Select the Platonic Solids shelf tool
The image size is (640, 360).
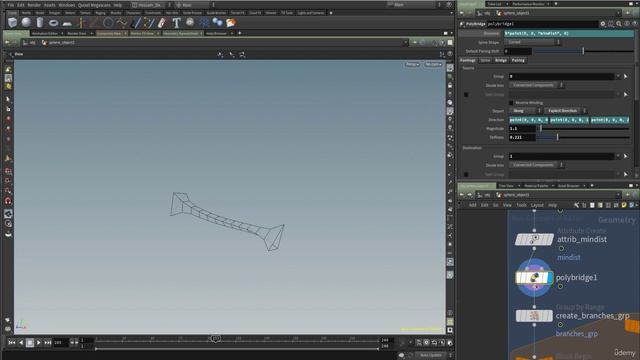[x=190, y=22]
